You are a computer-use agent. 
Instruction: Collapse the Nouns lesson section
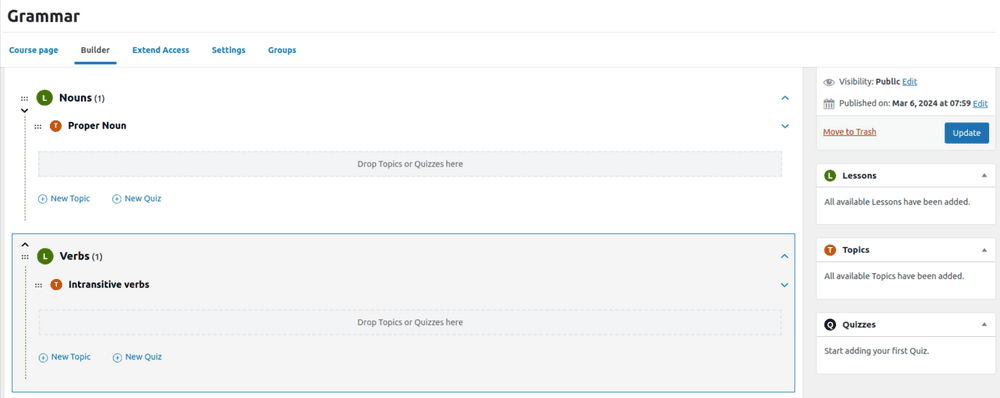click(785, 98)
